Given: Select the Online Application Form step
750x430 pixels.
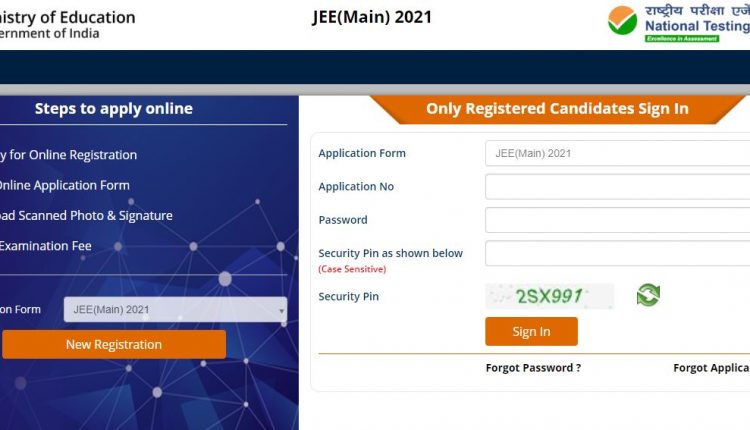Looking at the screenshot, I should [65, 186].
